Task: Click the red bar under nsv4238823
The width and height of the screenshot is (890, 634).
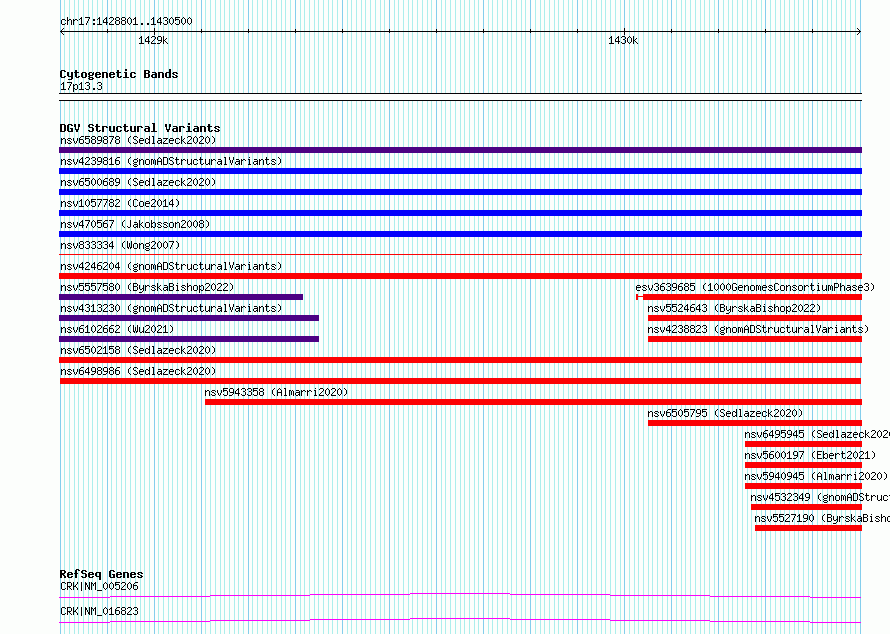Action: click(755, 339)
